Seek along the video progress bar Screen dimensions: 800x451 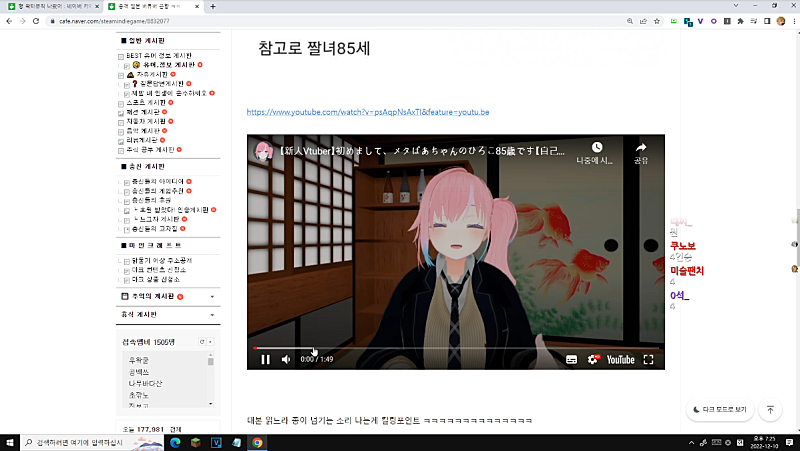(456, 348)
